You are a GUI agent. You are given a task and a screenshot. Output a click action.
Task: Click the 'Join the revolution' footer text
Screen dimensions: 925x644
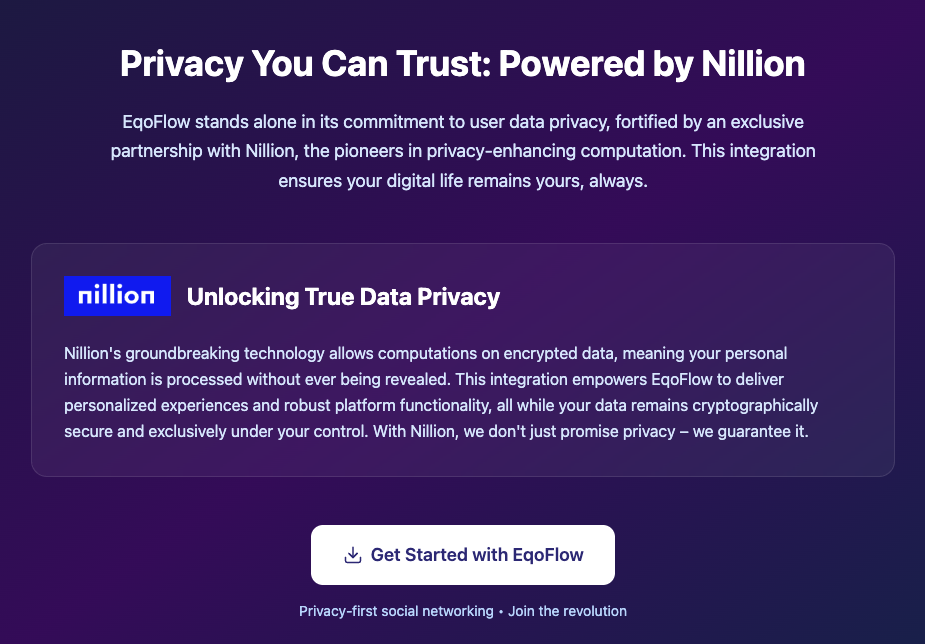tap(567, 611)
